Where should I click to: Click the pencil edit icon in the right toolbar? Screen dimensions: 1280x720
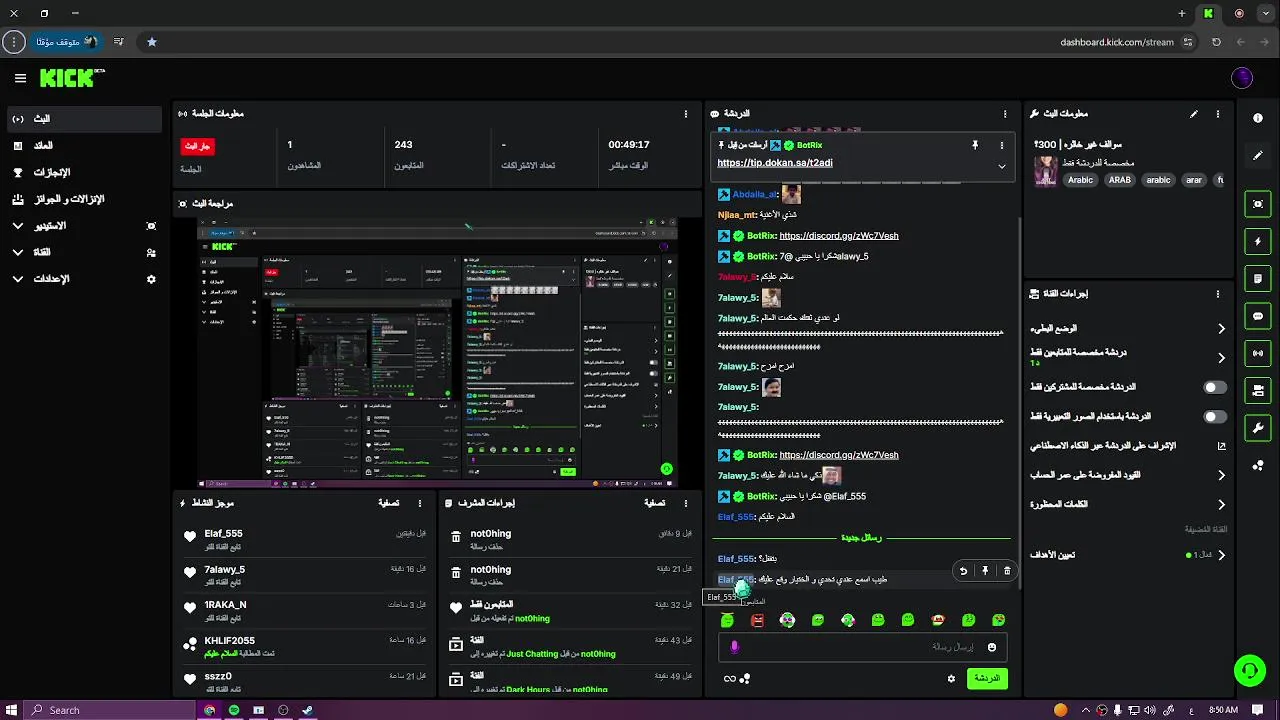[1258, 156]
